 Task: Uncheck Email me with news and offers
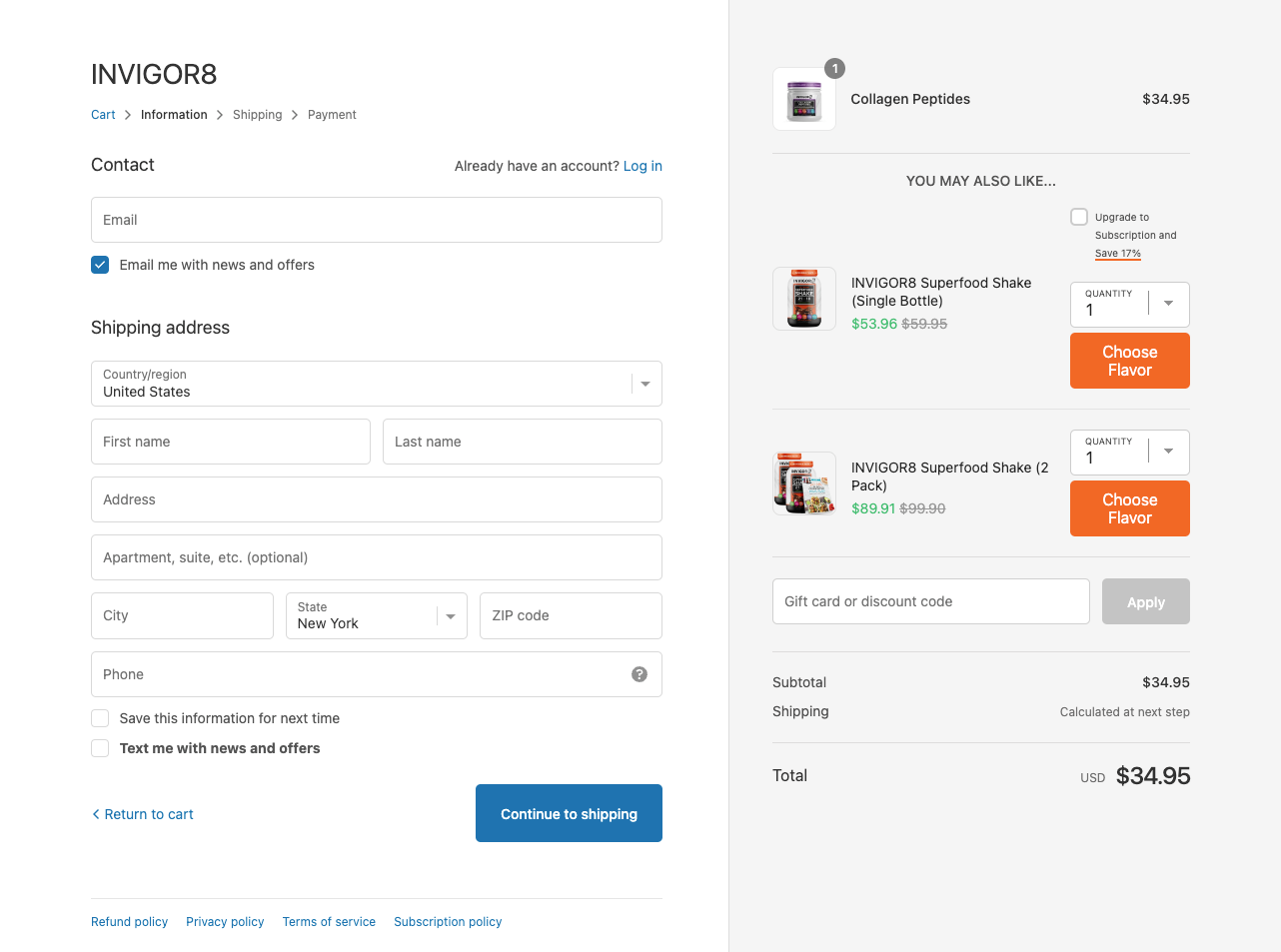100,265
